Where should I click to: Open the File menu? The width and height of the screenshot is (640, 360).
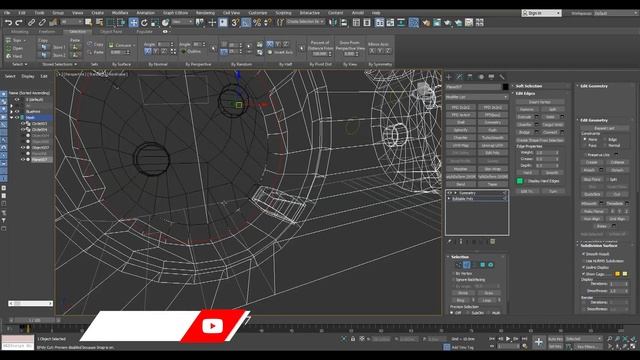click(7, 13)
